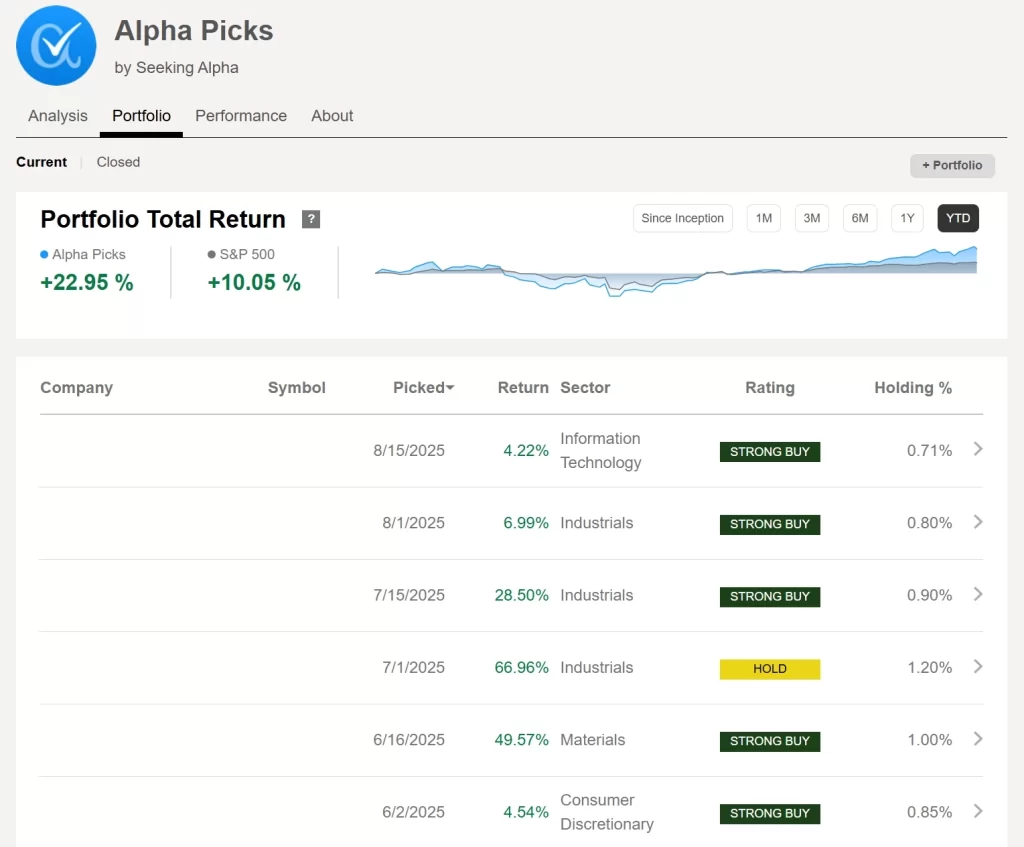
Task: Open the 8/1/2025 Industrials row chevron
Action: click(978, 522)
